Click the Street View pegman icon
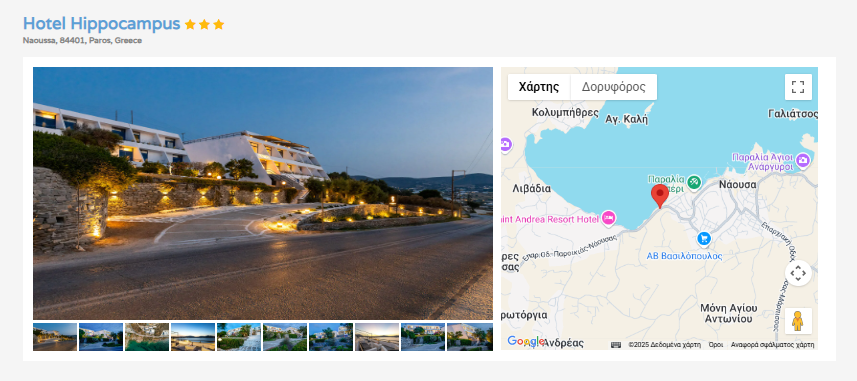857x381 pixels. point(798,321)
